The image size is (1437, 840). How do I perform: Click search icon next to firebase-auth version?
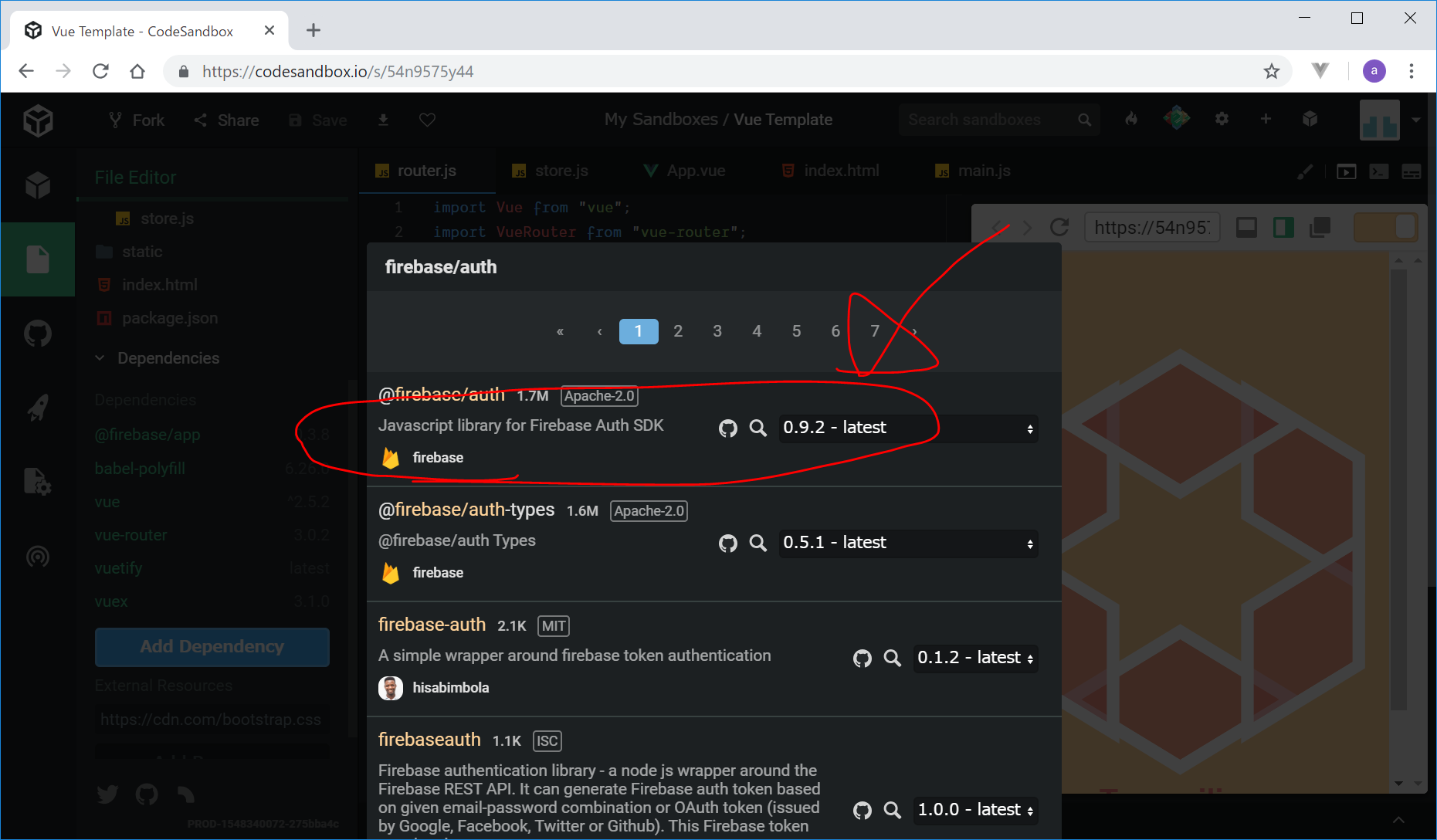click(x=892, y=658)
